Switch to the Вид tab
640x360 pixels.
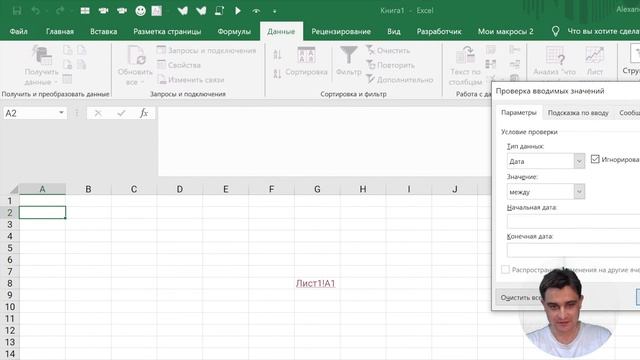393,31
